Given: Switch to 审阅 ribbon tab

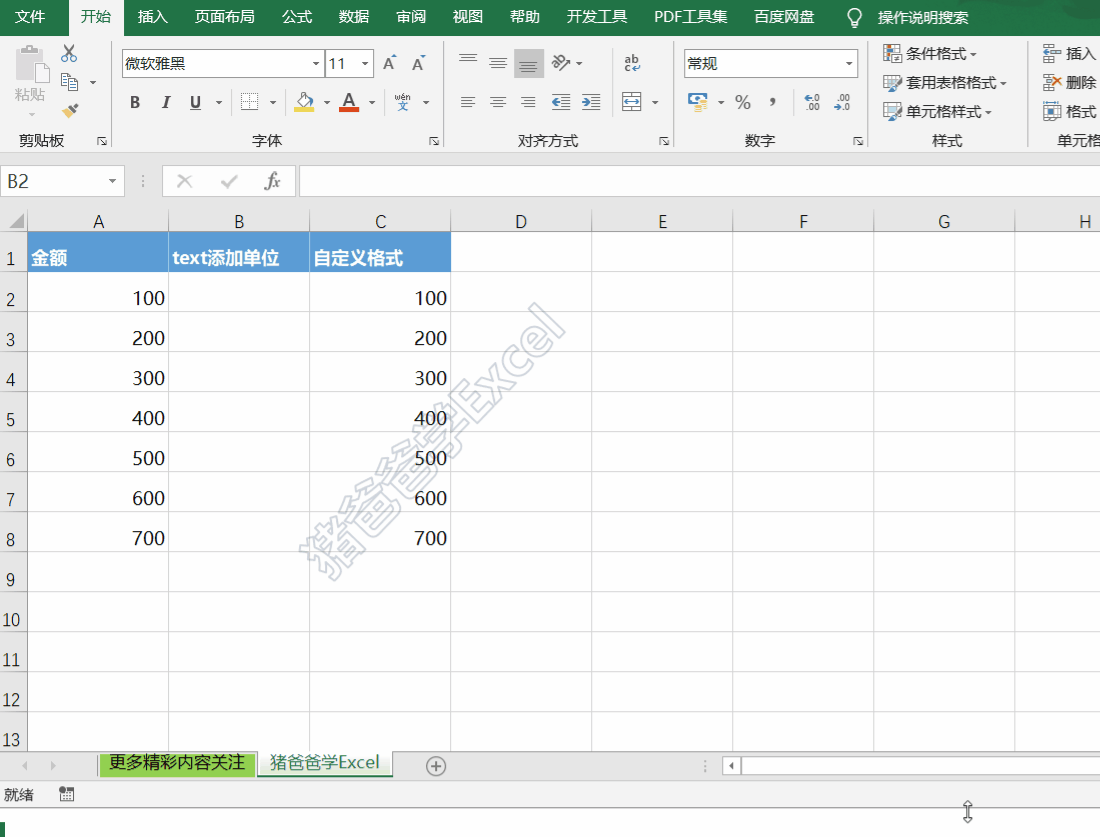Looking at the screenshot, I should point(411,17).
